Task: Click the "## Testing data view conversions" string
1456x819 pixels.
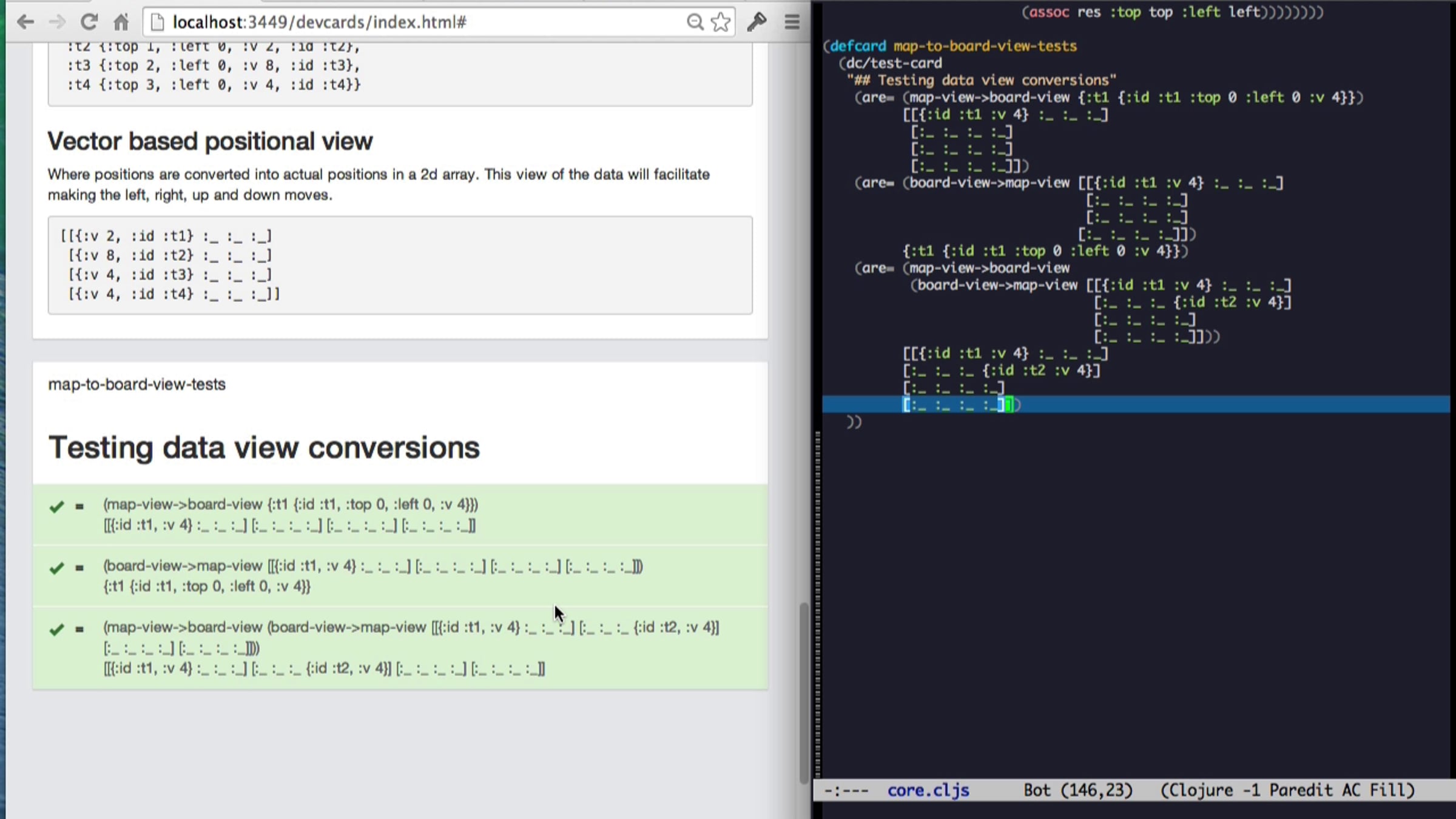Action: tap(982, 80)
